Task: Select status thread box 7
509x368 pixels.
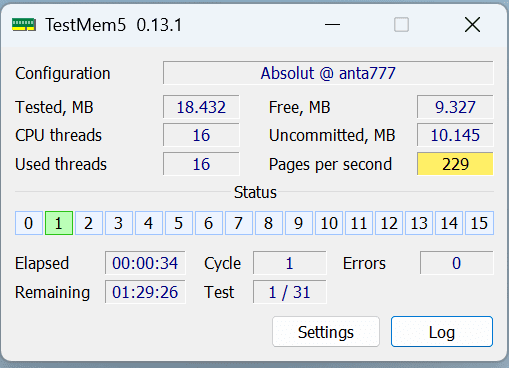Action: coord(239,223)
